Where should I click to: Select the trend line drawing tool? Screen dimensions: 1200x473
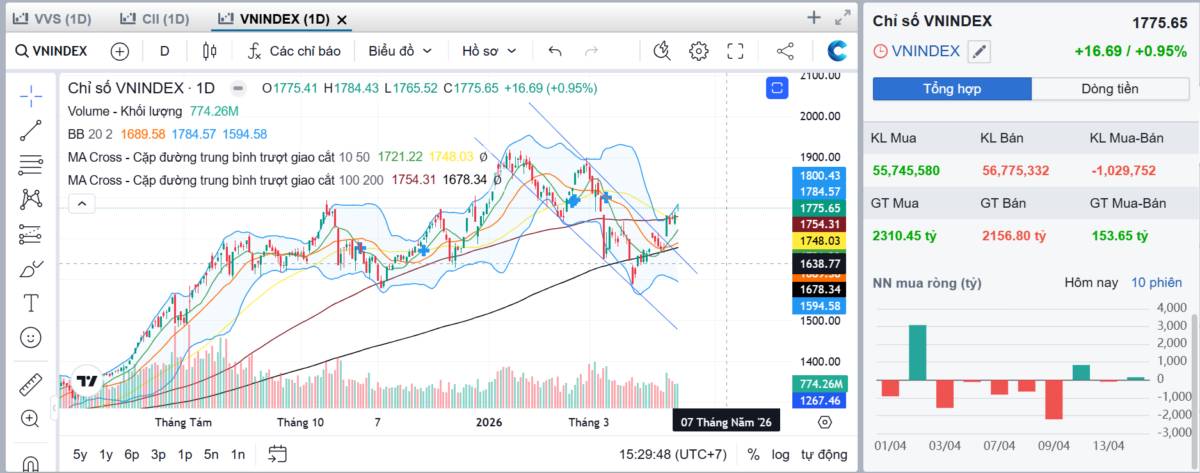31,129
